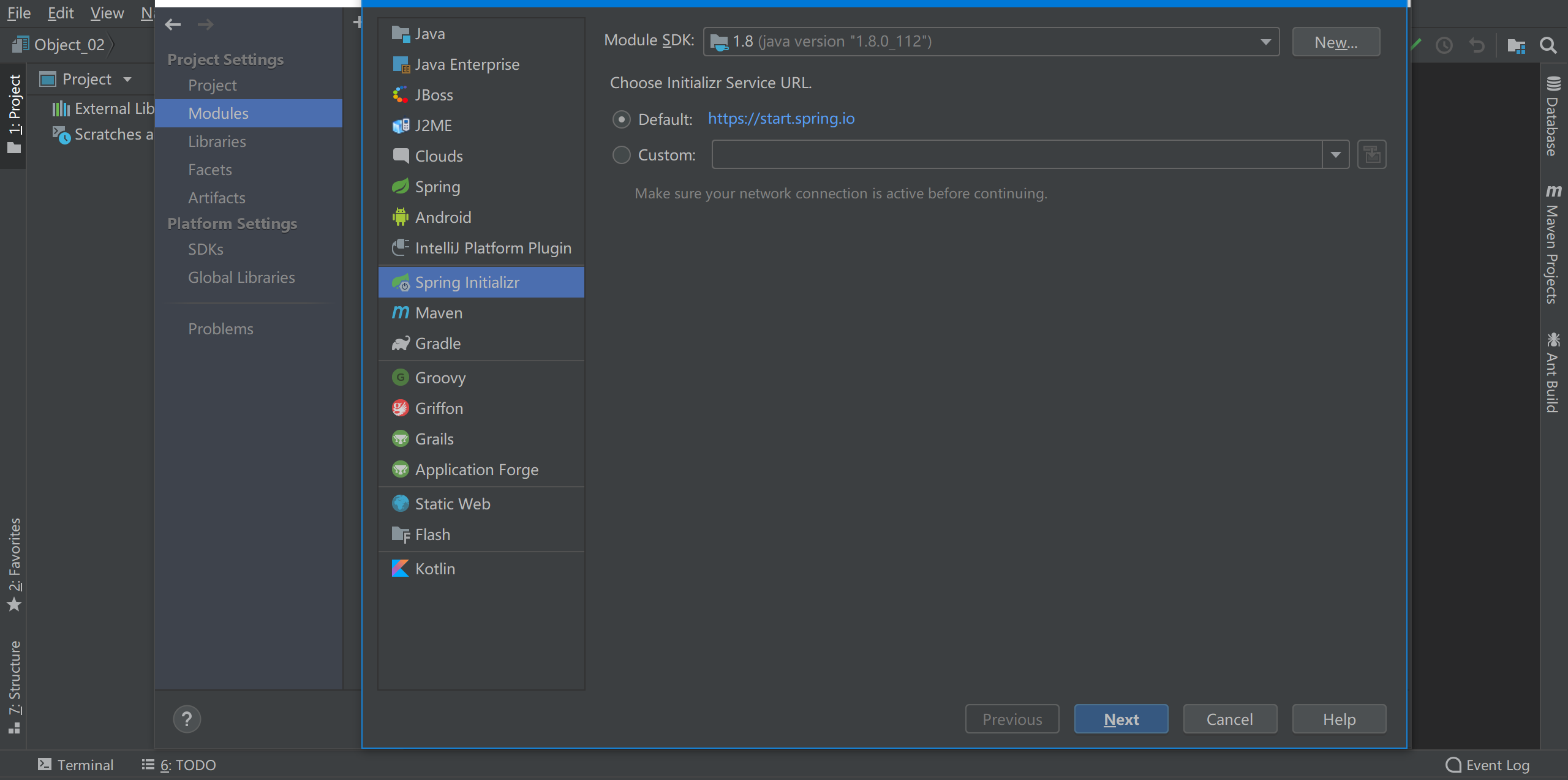Click the Next button
1568x780 pixels.
coord(1121,719)
